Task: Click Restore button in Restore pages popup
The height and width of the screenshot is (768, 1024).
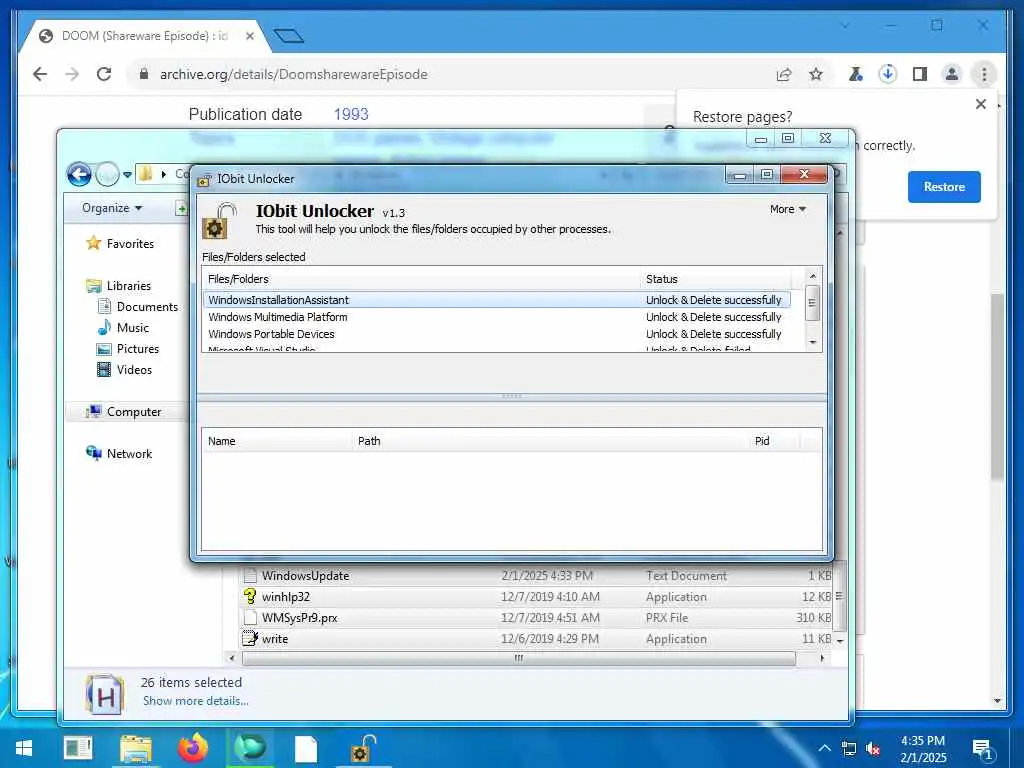Action: pos(944,187)
